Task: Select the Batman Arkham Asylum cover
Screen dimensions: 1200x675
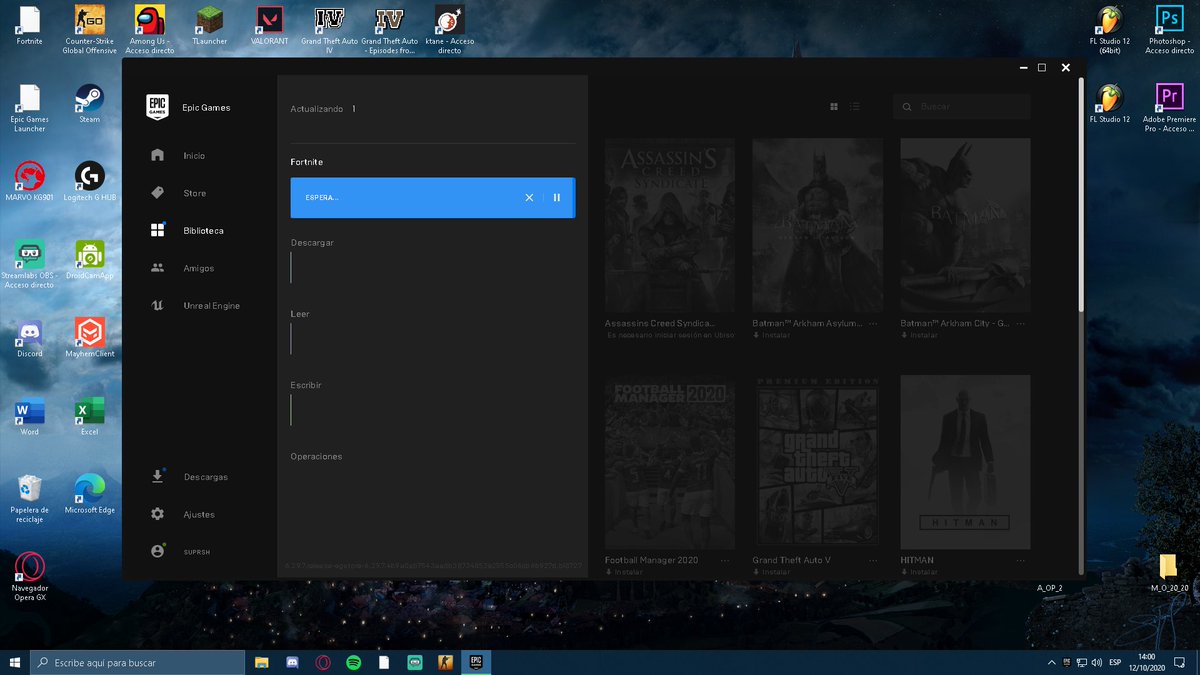Action: coord(817,225)
